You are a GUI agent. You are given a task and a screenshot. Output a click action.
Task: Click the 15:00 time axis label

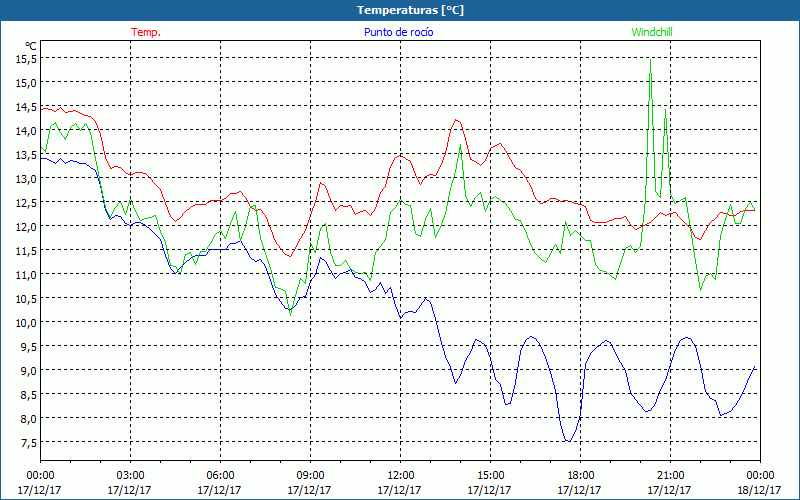(490, 476)
